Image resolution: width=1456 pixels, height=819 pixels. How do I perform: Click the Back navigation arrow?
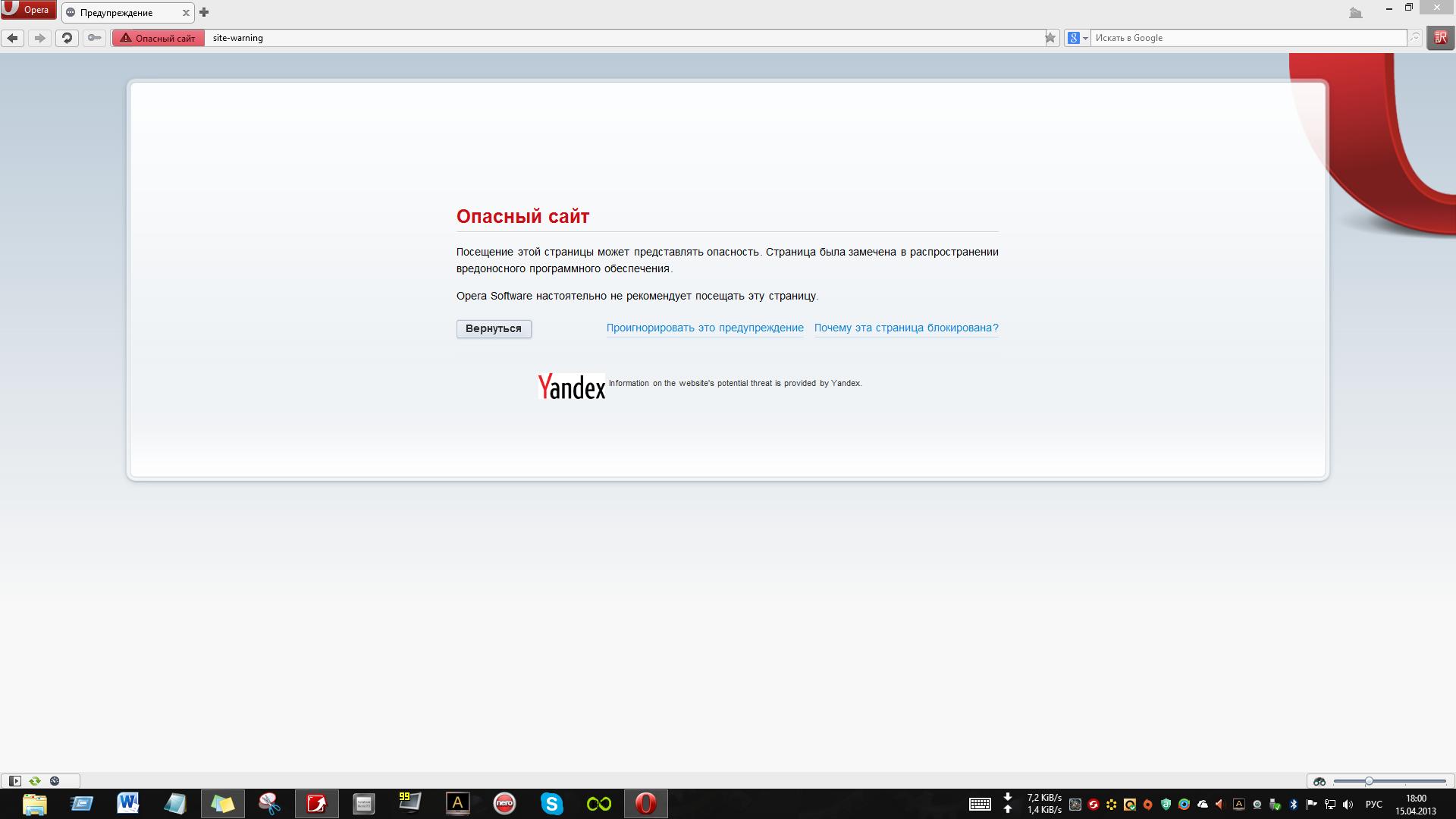[12, 38]
